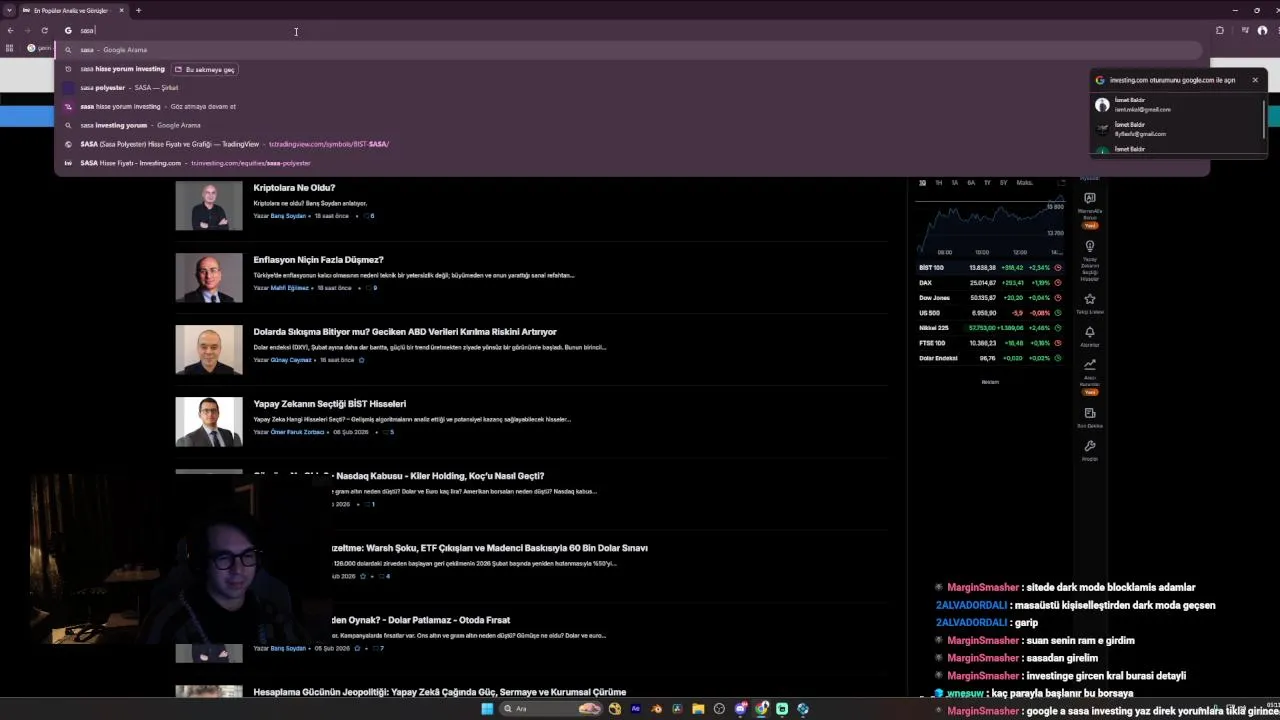The image size is (1280, 720).
Task: Click Nikkei 225 index row
Action: [x=990, y=328]
